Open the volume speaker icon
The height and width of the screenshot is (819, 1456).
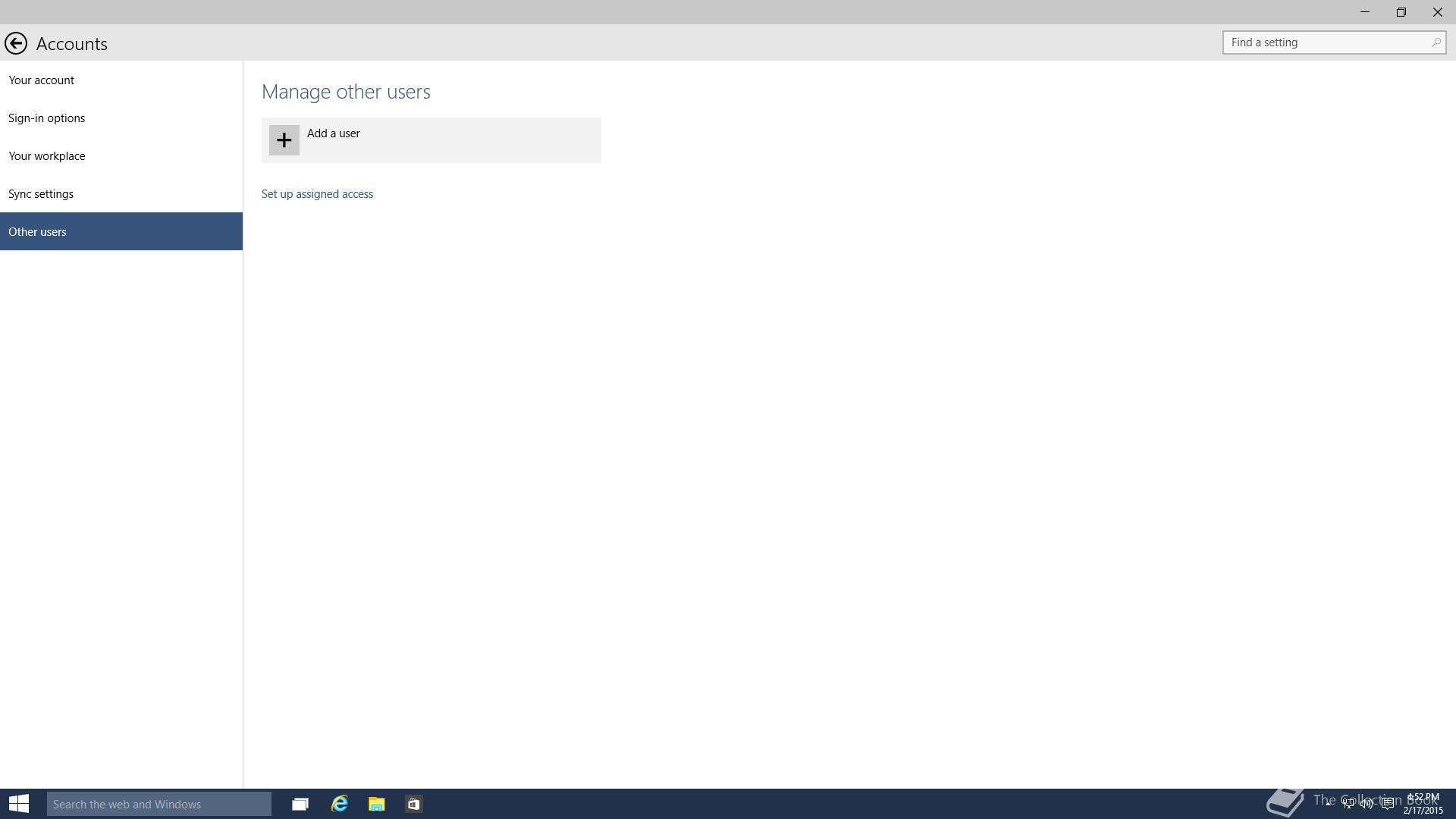point(1367,804)
